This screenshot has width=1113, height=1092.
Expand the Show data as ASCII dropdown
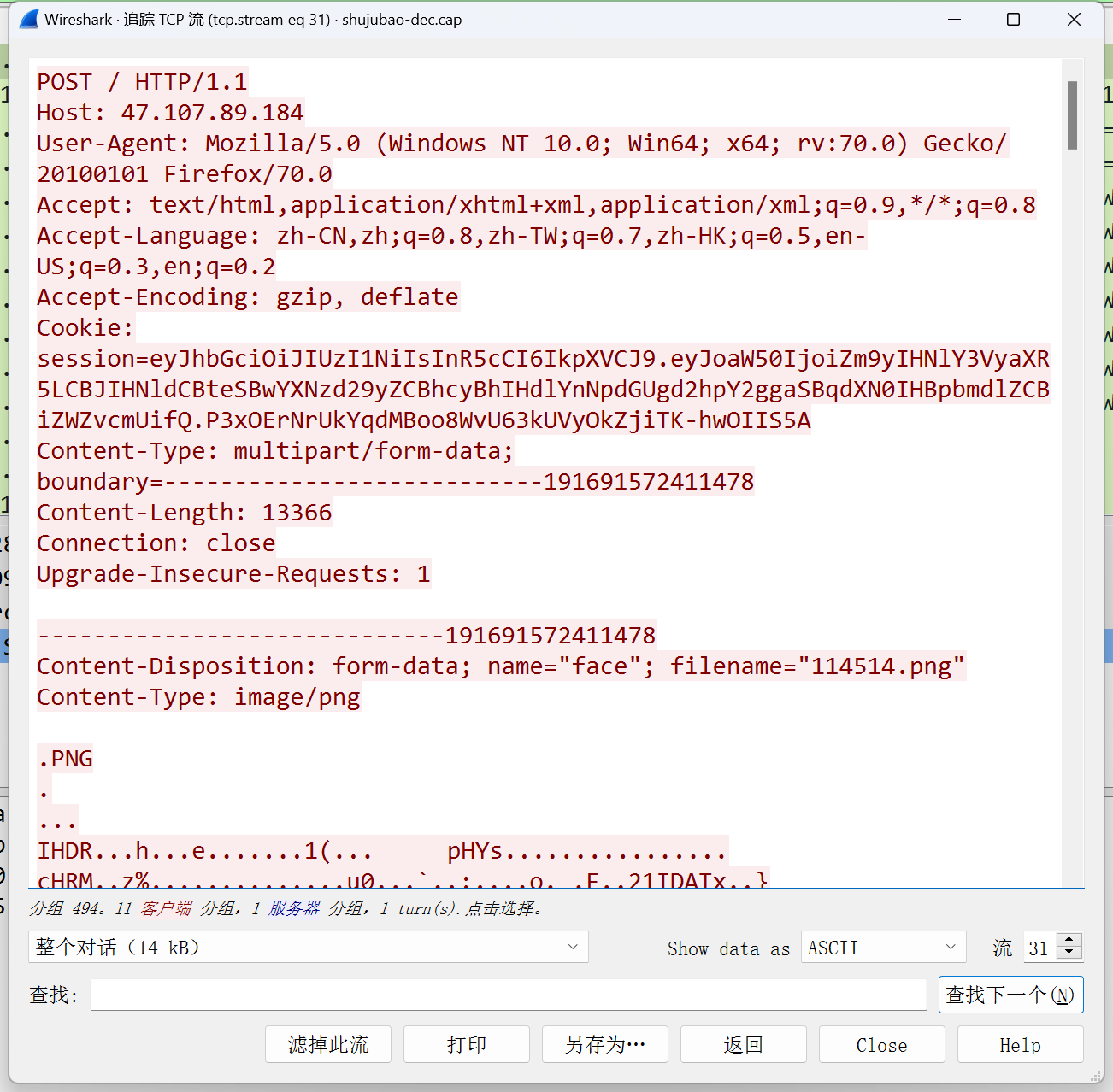(x=882, y=947)
